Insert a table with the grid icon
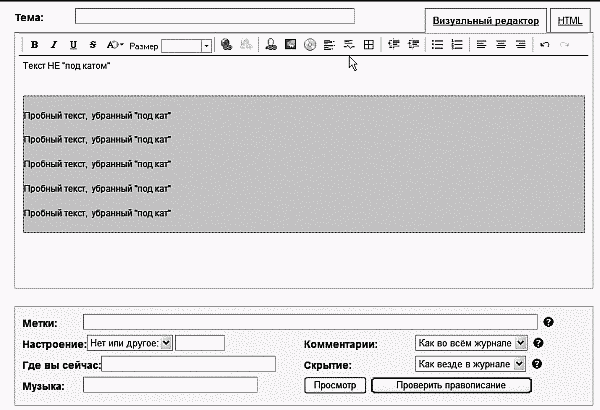This screenshot has height=410, width=600. coord(368,45)
